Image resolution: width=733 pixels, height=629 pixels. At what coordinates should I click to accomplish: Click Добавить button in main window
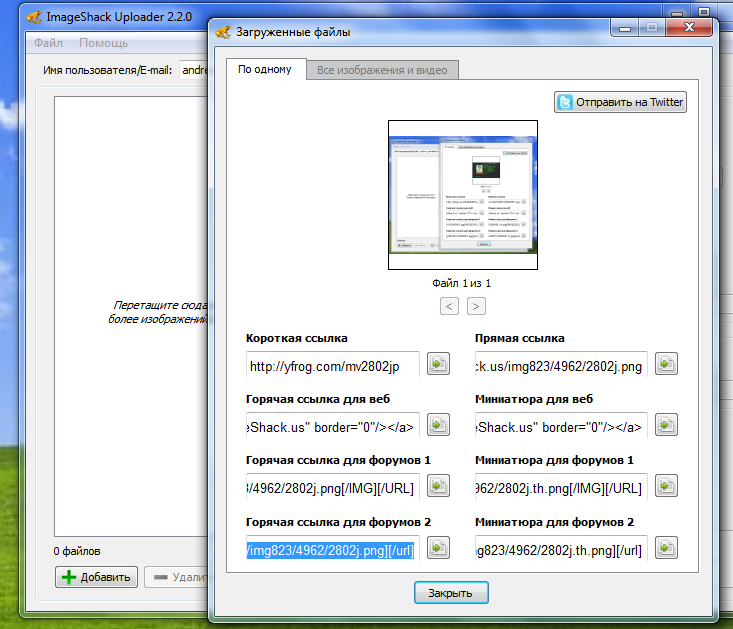[x=96, y=577]
